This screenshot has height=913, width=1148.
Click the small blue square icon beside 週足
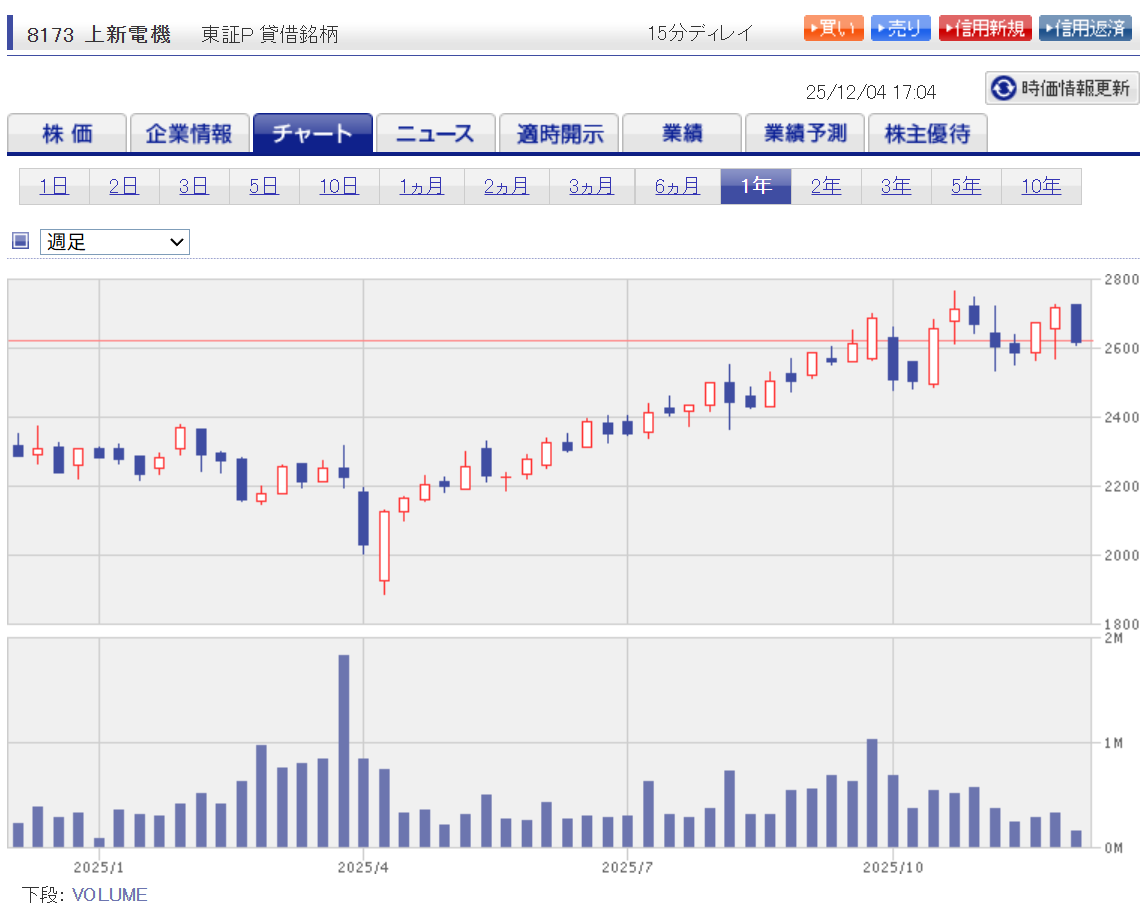[20, 241]
